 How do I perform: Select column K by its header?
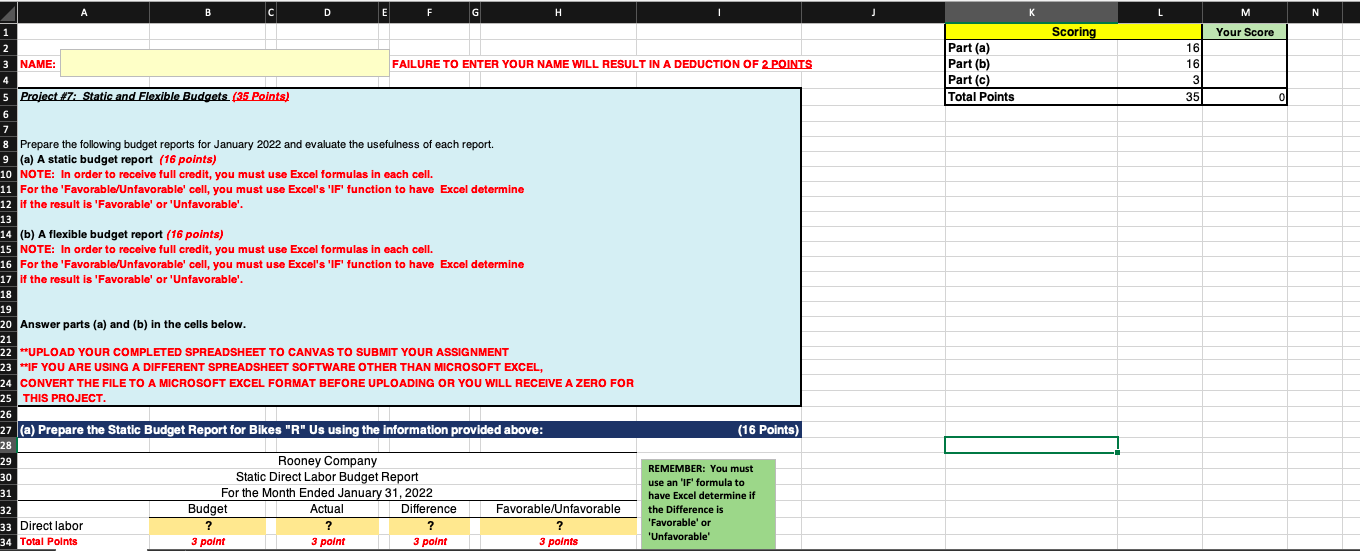click(x=1031, y=12)
